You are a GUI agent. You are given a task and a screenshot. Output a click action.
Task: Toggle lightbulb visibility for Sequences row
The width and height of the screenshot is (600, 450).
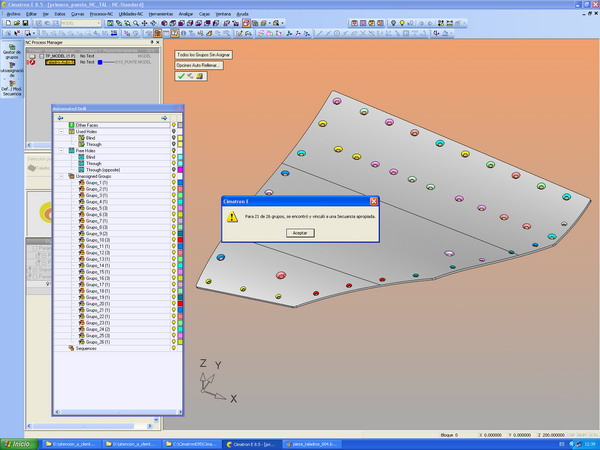click(x=174, y=348)
